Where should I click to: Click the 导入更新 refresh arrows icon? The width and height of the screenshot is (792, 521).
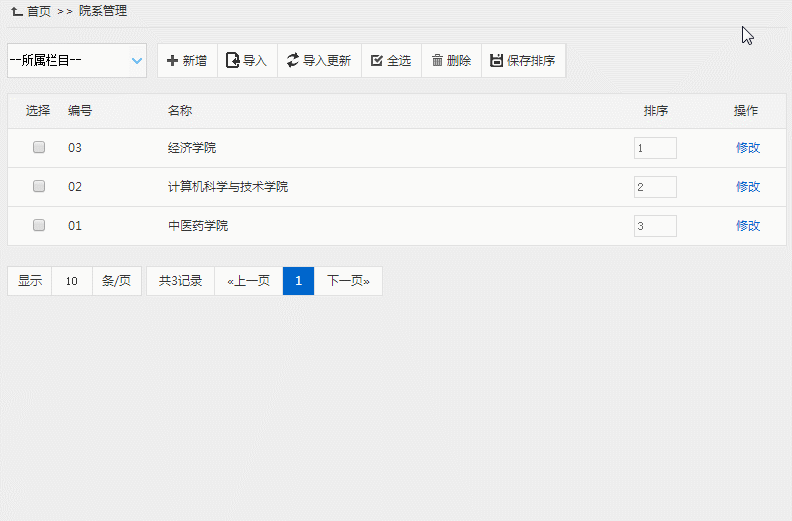point(292,61)
